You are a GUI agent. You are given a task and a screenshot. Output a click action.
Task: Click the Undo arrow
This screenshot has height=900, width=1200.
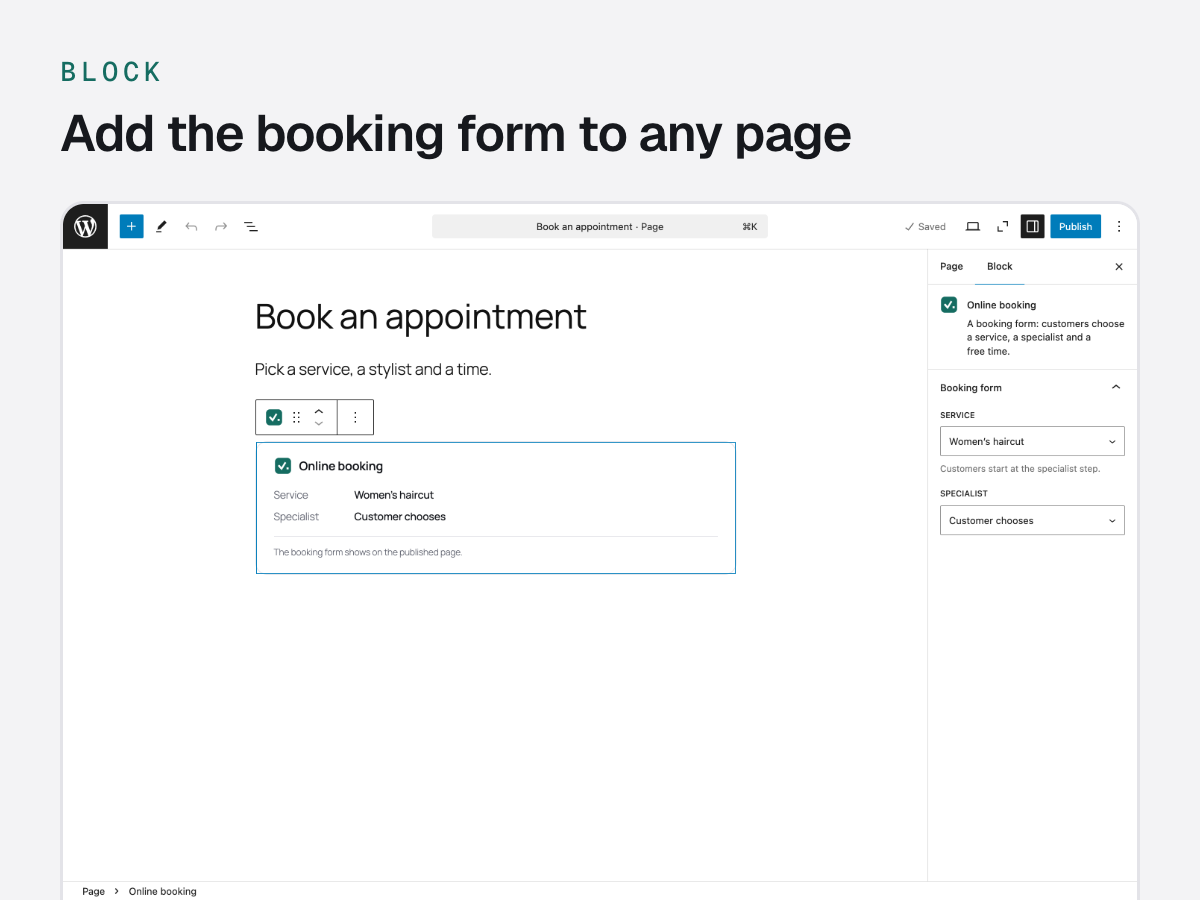pyautogui.click(x=191, y=227)
